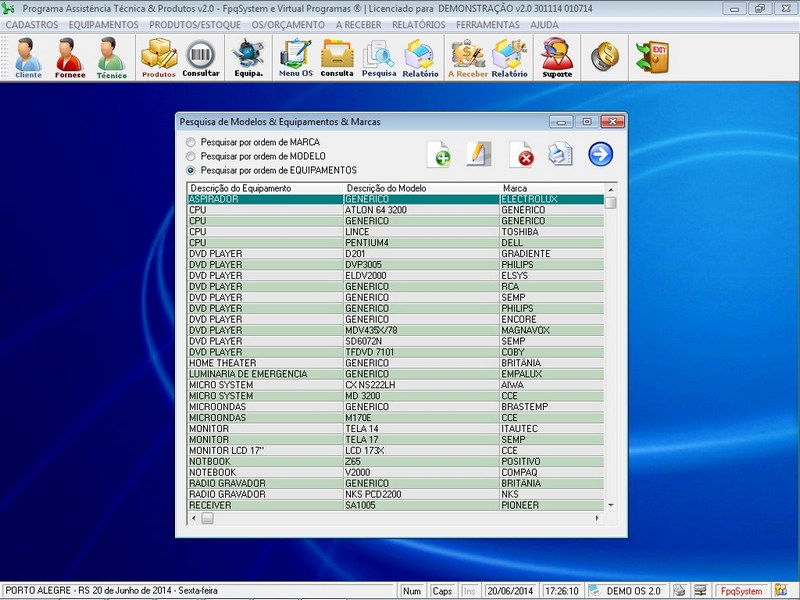Click the Exit door icon
Screen dimensions: 800x600
coord(652,56)
